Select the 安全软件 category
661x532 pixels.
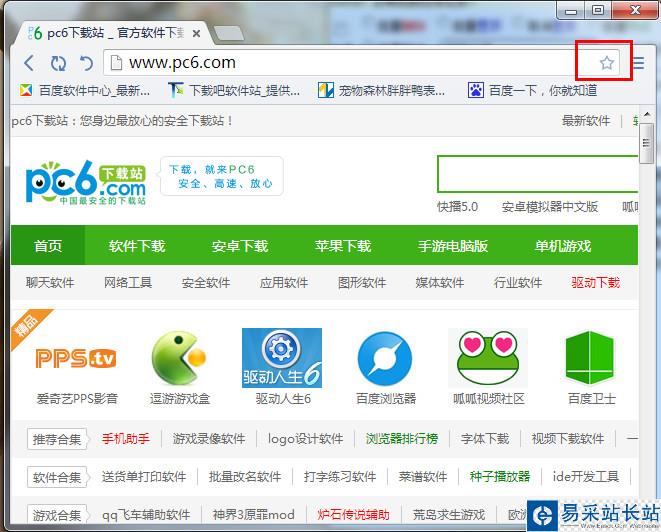tap(206, 282)
